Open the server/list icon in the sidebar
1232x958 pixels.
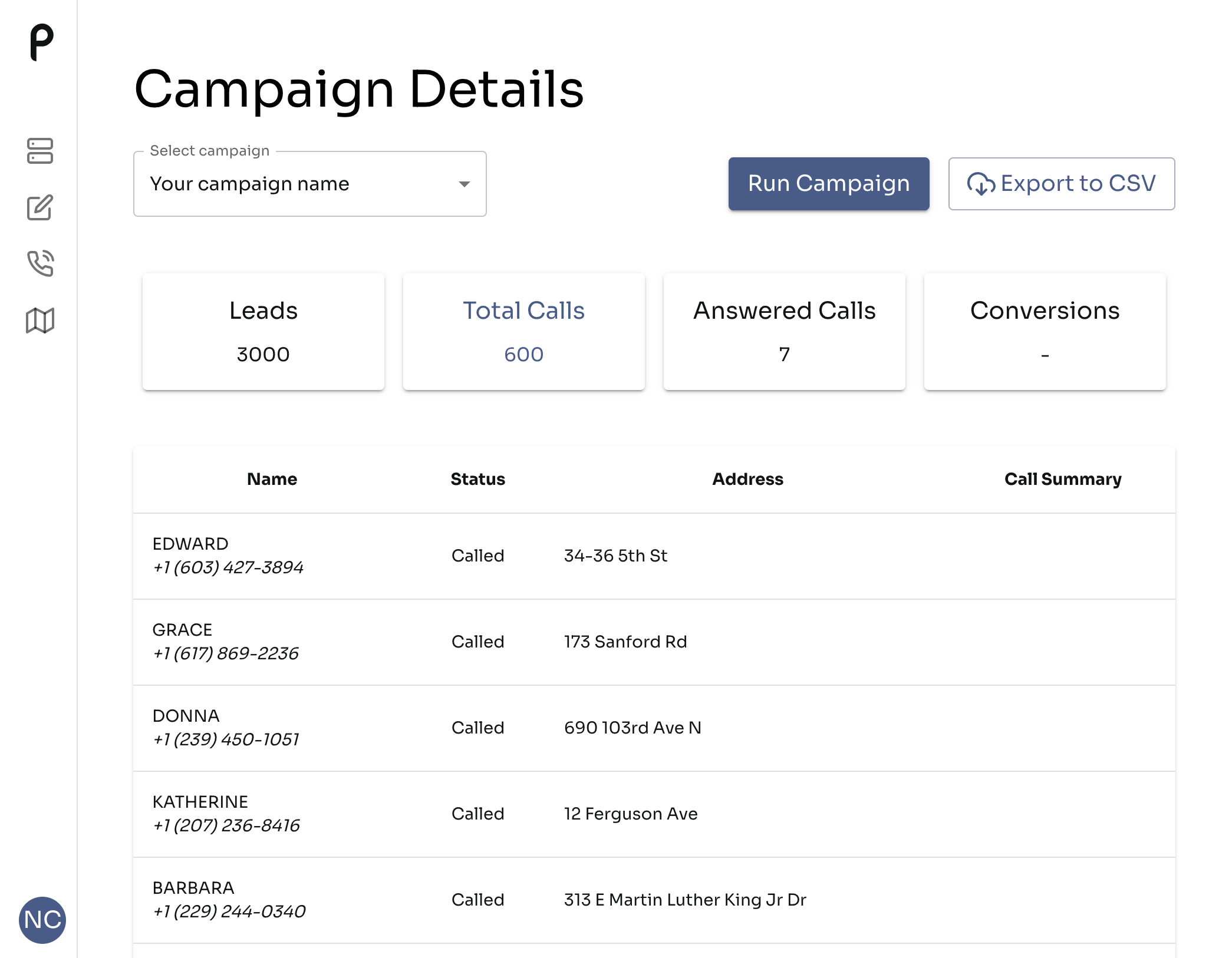[x=40, y=151]
